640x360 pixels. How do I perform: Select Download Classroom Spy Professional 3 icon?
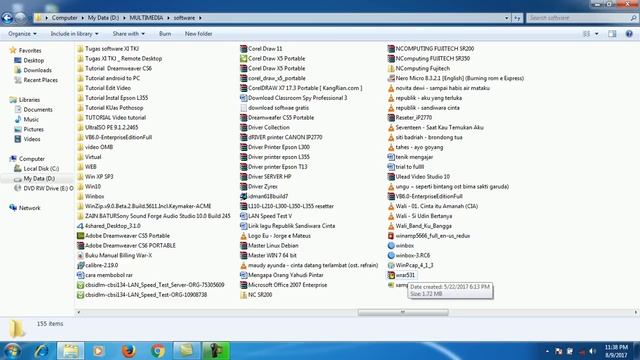244,98
